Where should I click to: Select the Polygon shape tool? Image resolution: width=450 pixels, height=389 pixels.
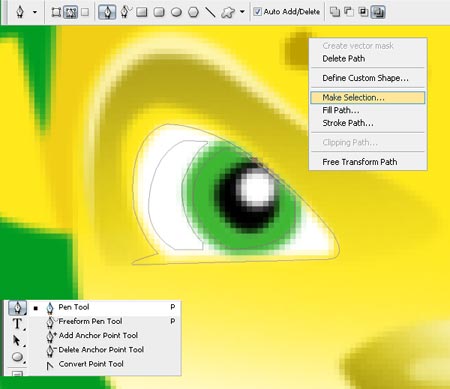pos(194,12)
